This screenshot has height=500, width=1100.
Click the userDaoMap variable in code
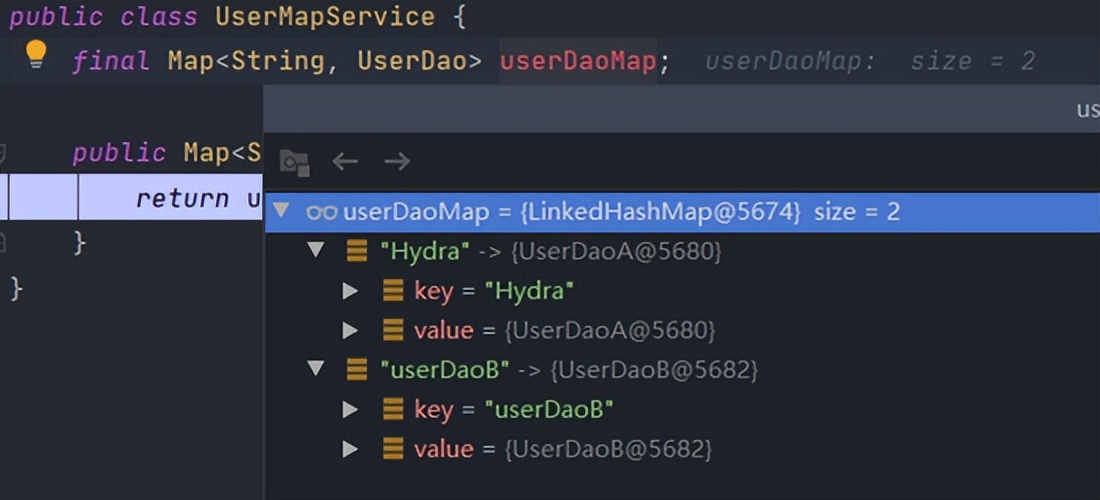click(577, 61)
